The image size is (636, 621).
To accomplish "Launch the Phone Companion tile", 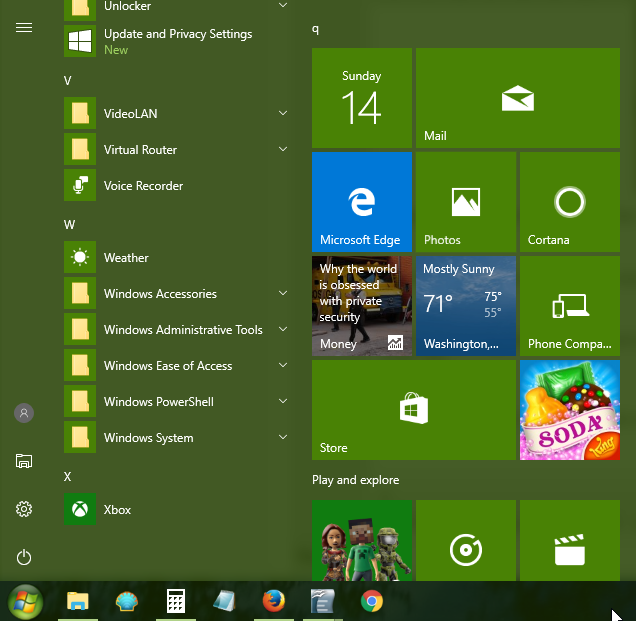I will 570,306.
